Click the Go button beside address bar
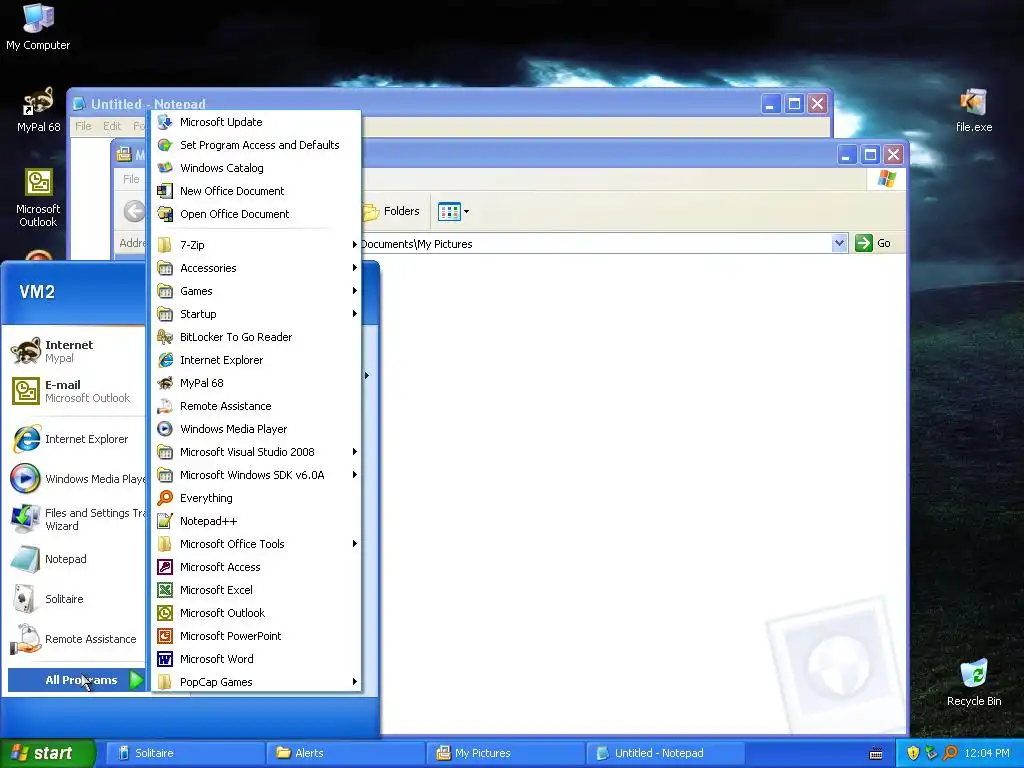The image size is (1024, 768). 873,243
